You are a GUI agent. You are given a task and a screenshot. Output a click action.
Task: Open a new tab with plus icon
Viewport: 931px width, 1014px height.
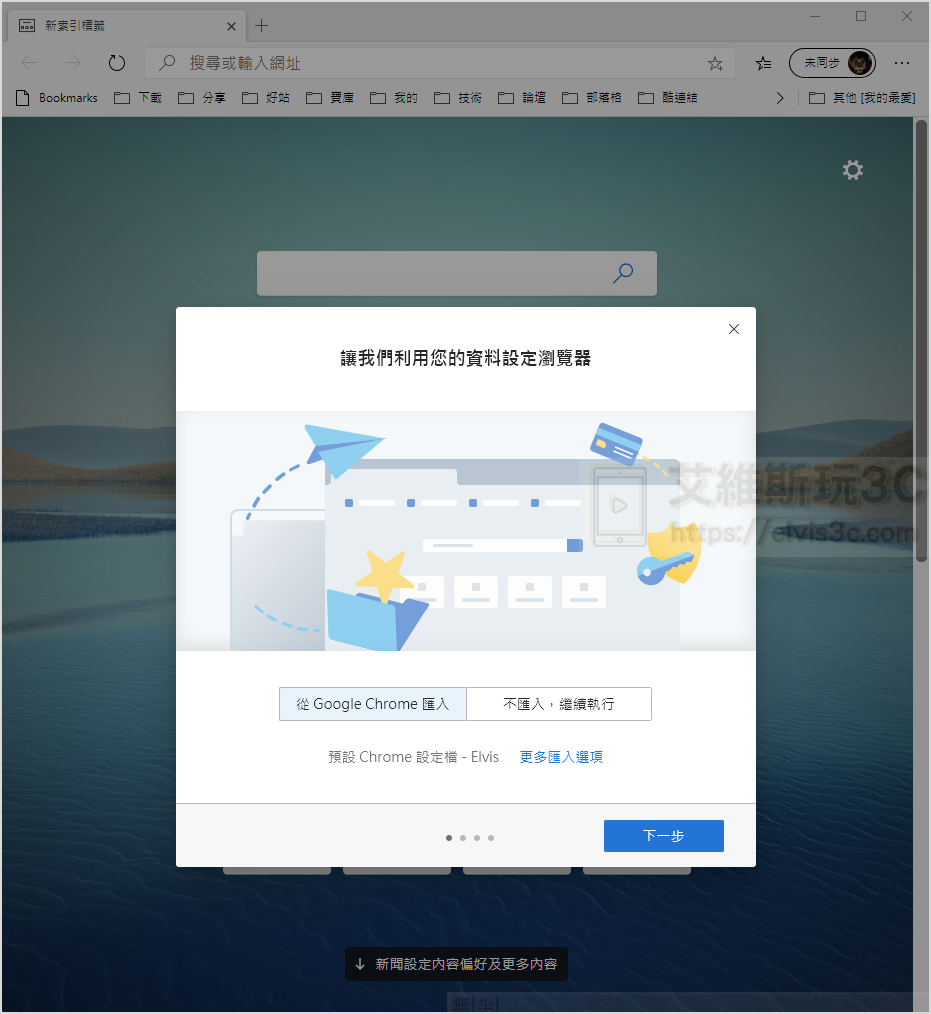point(262,25)
